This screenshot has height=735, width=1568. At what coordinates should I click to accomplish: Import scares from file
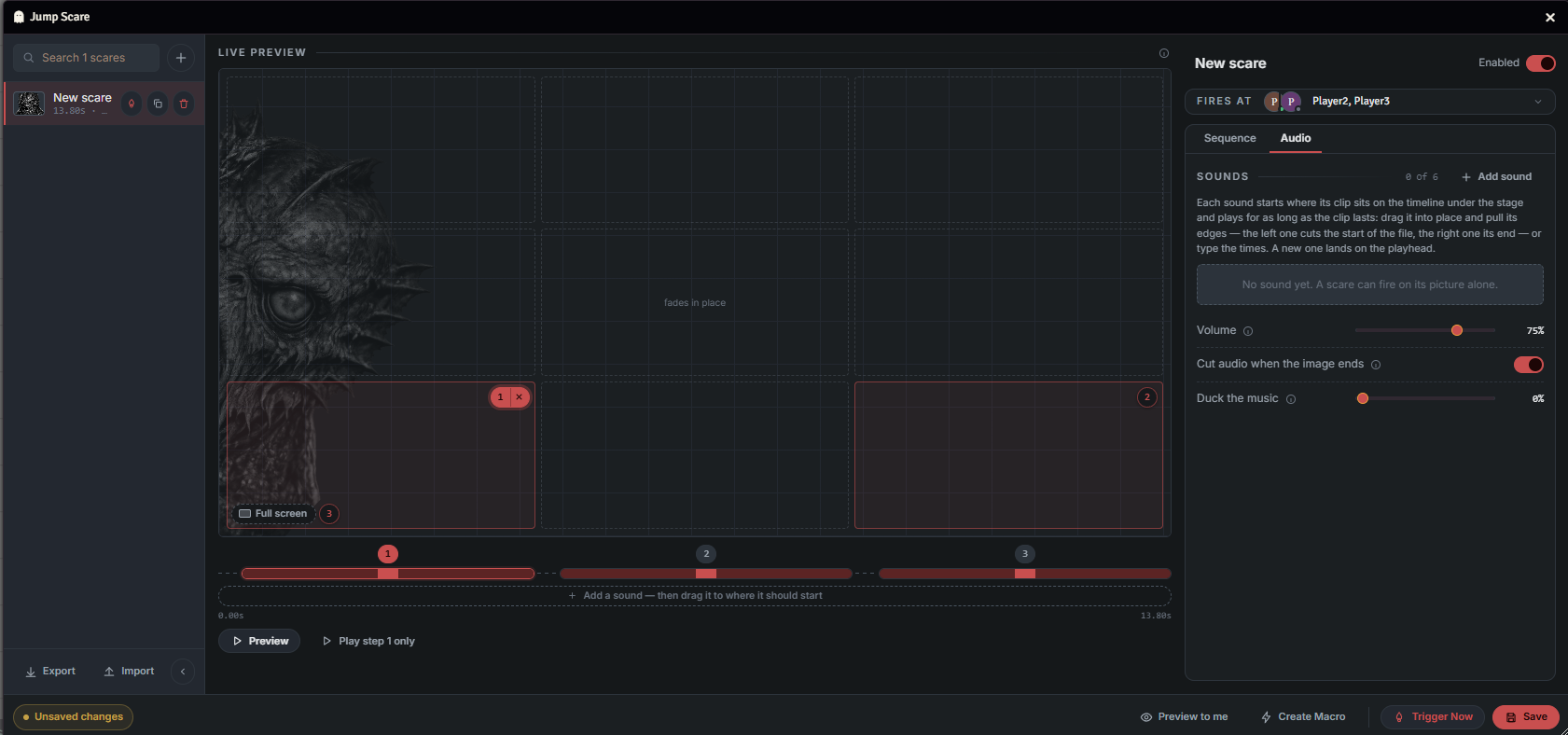click(x=129, y=672)
